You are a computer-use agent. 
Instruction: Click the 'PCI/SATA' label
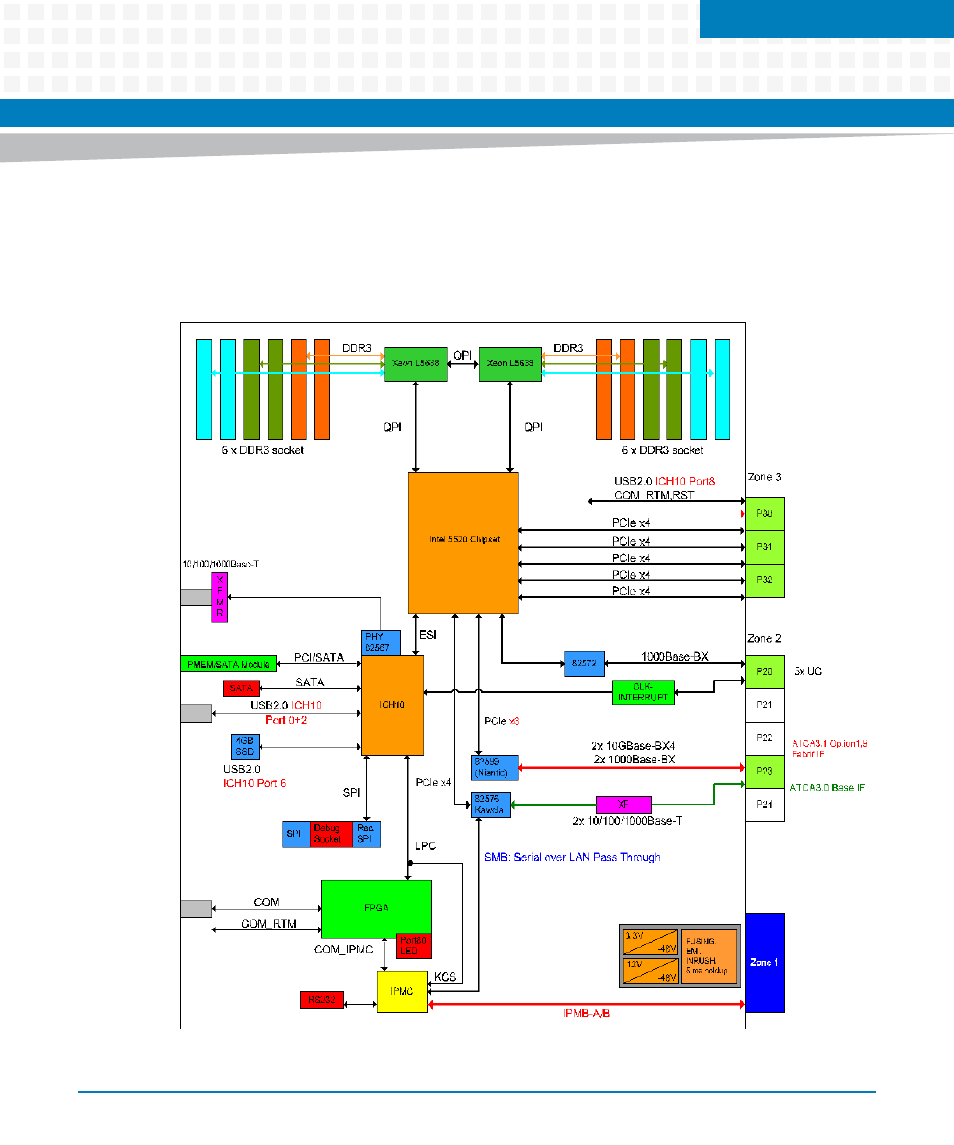[319, 657]
